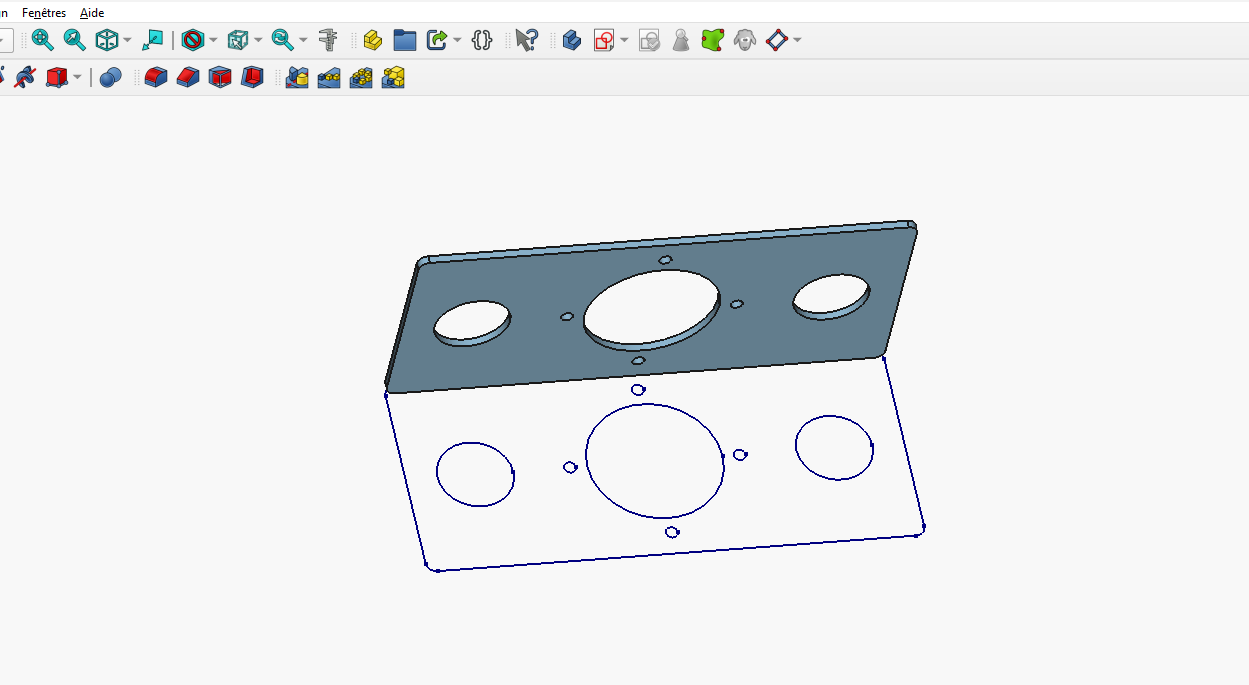The height and width of the screenshot is (685, 1249).
Task: Select the Chamfer tool
Action: pyautogui.click(x=188, y=77)
